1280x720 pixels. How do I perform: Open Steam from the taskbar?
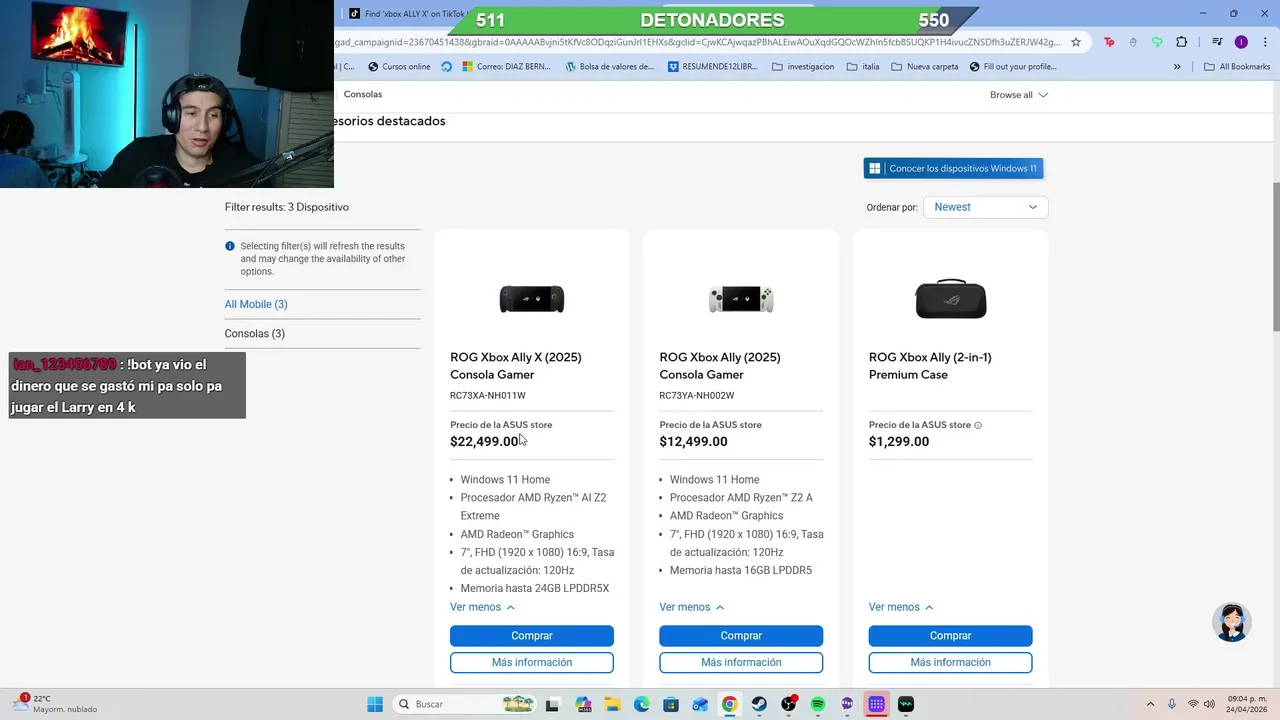(759, 704)
